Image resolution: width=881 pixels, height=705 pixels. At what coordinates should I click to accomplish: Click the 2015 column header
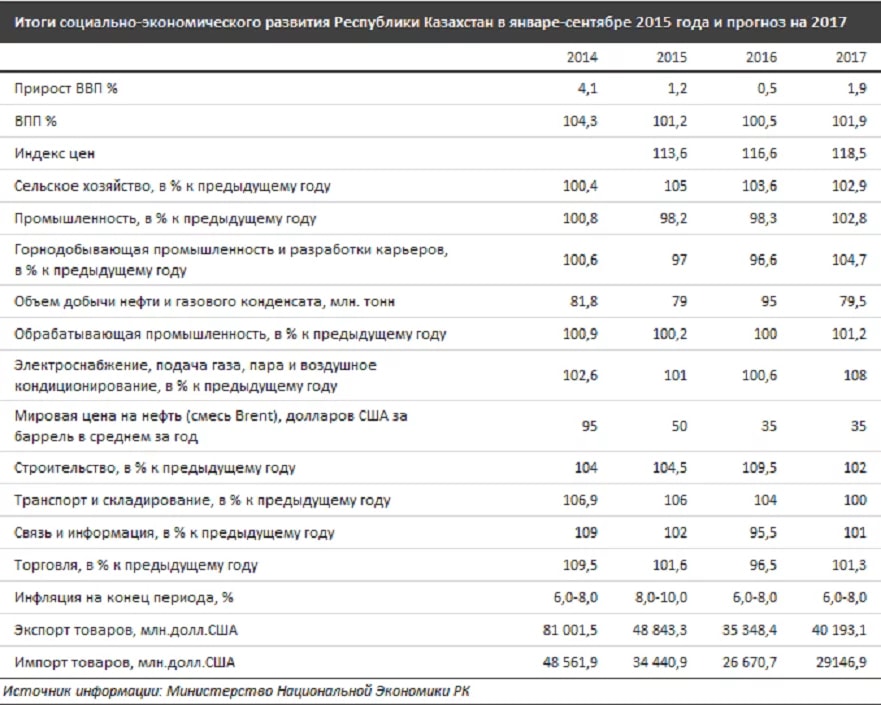pyautogui.click(x=671, y=57)
